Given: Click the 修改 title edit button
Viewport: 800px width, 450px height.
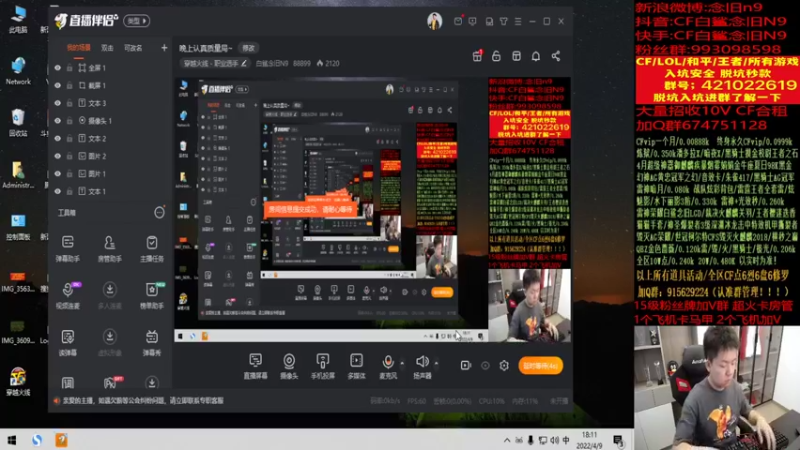Looking at the screenshot, I should 248,48.
